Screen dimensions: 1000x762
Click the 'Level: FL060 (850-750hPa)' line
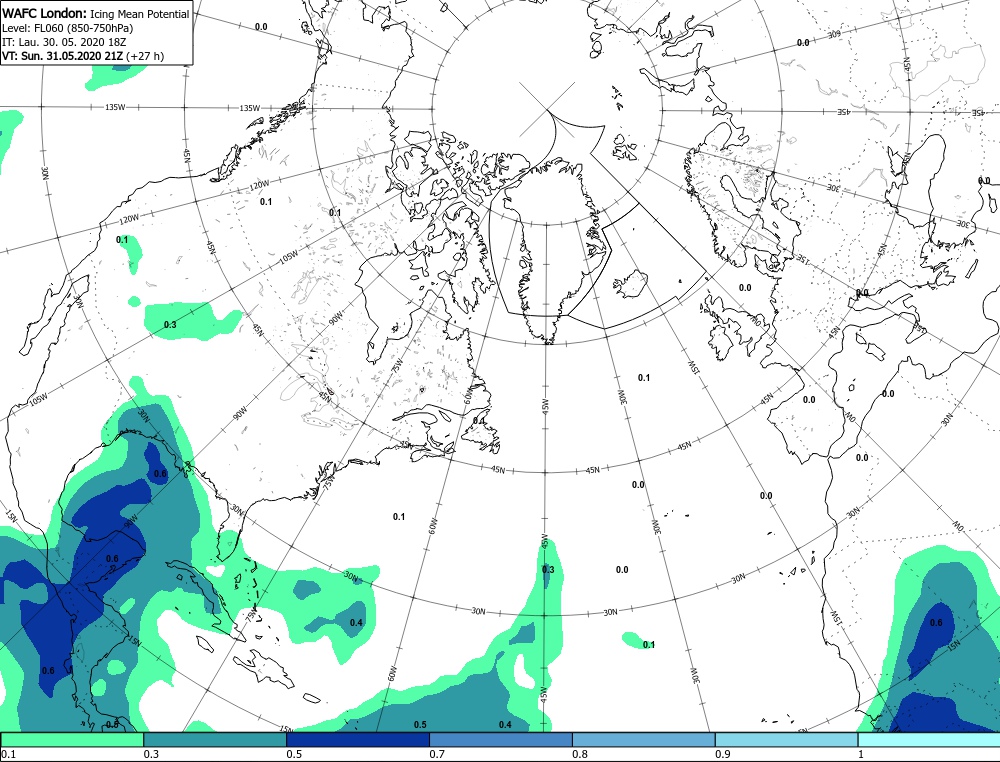(68, 28)
